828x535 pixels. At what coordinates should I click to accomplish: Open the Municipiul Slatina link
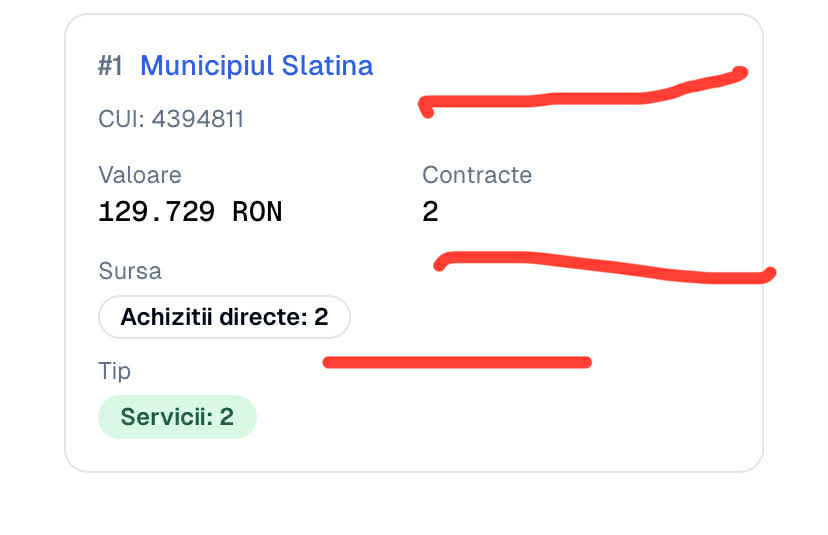[256, 66]
